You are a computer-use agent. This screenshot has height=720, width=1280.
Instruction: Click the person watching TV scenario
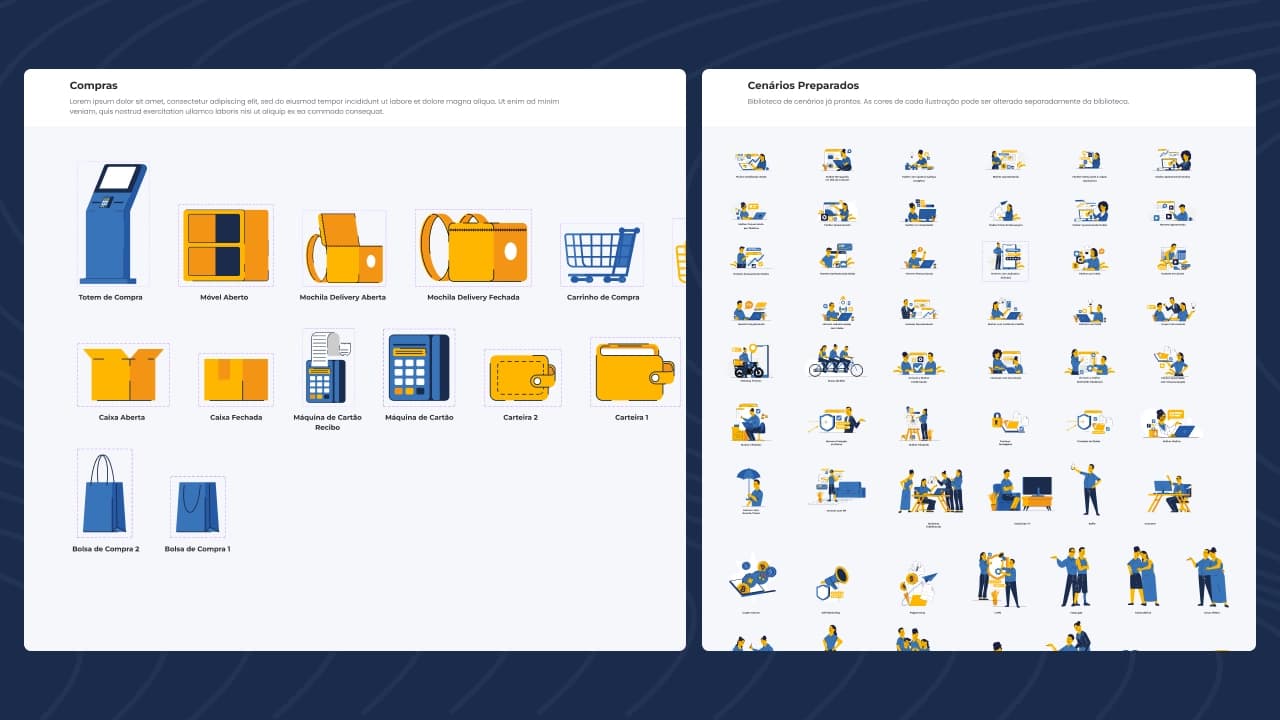tap(1021, 488)
